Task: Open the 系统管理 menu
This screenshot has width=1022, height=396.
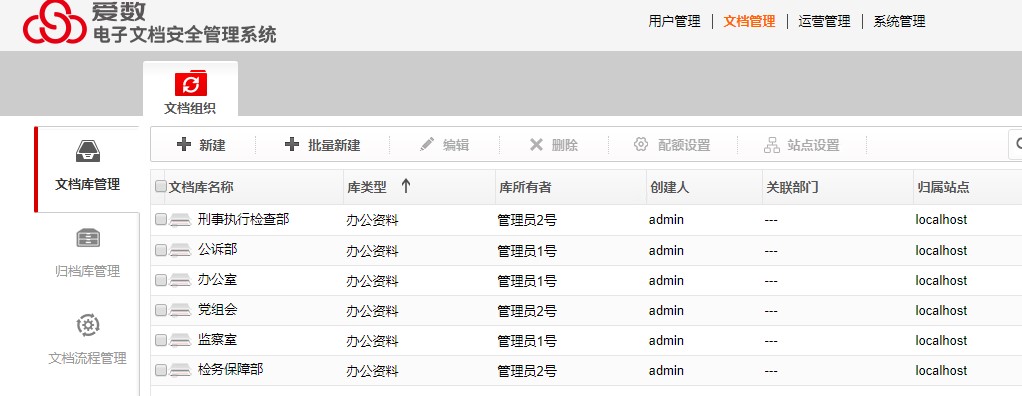Action: (x=899, y=21)
